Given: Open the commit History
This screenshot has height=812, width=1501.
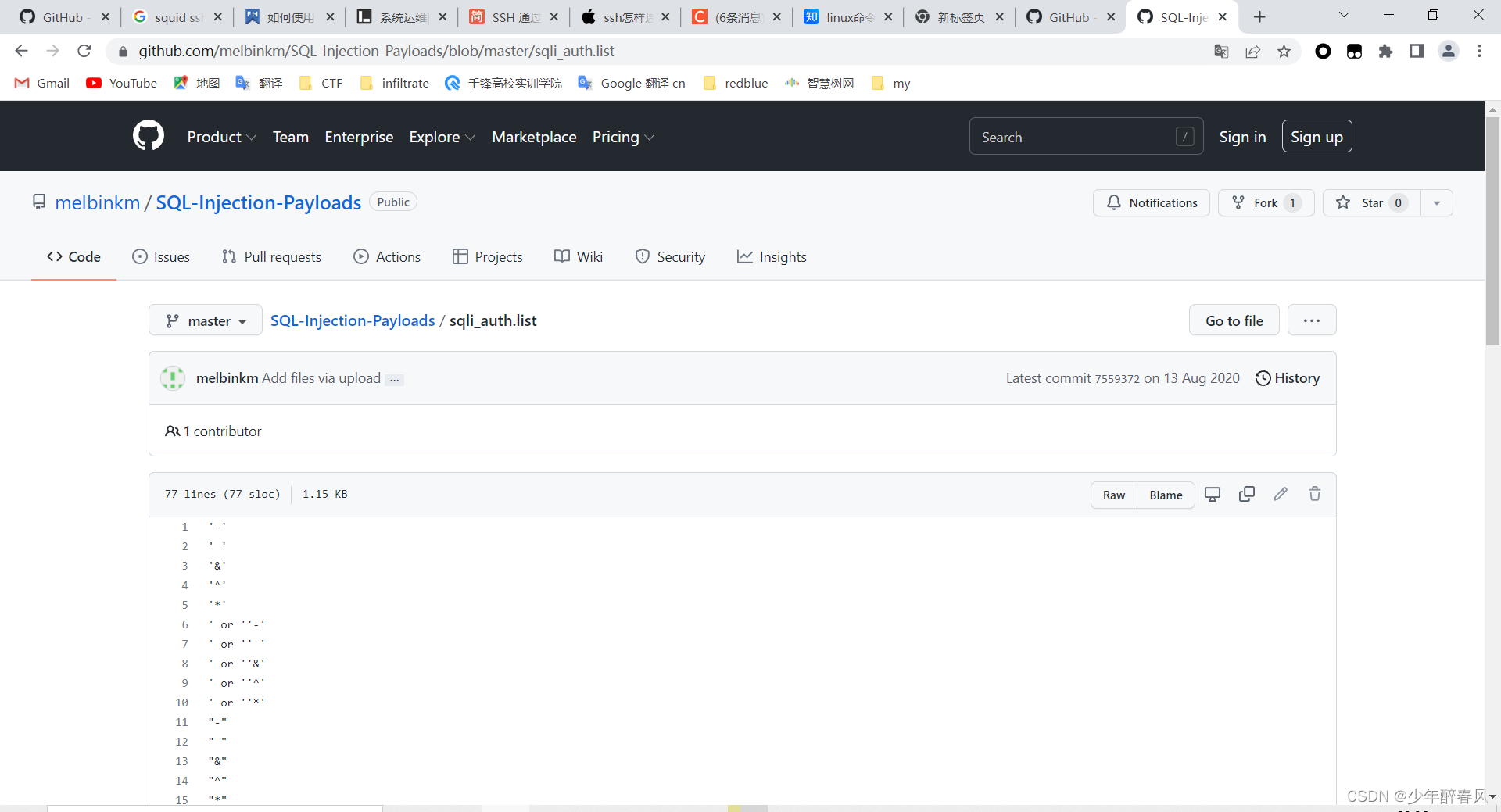Looking at the screenshot, I should [x=1288, y=378].
